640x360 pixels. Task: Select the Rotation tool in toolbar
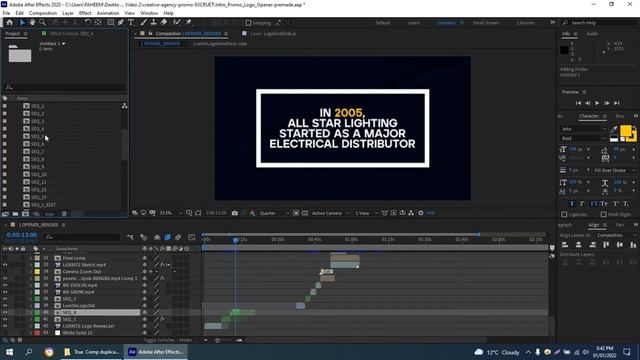pyautogui.click(x=88, y=22)
